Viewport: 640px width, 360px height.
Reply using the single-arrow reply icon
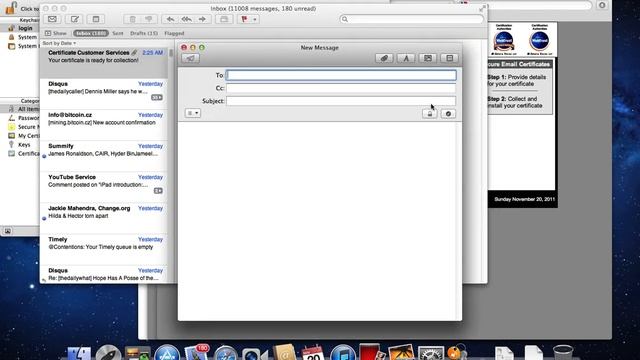point(170,19)
